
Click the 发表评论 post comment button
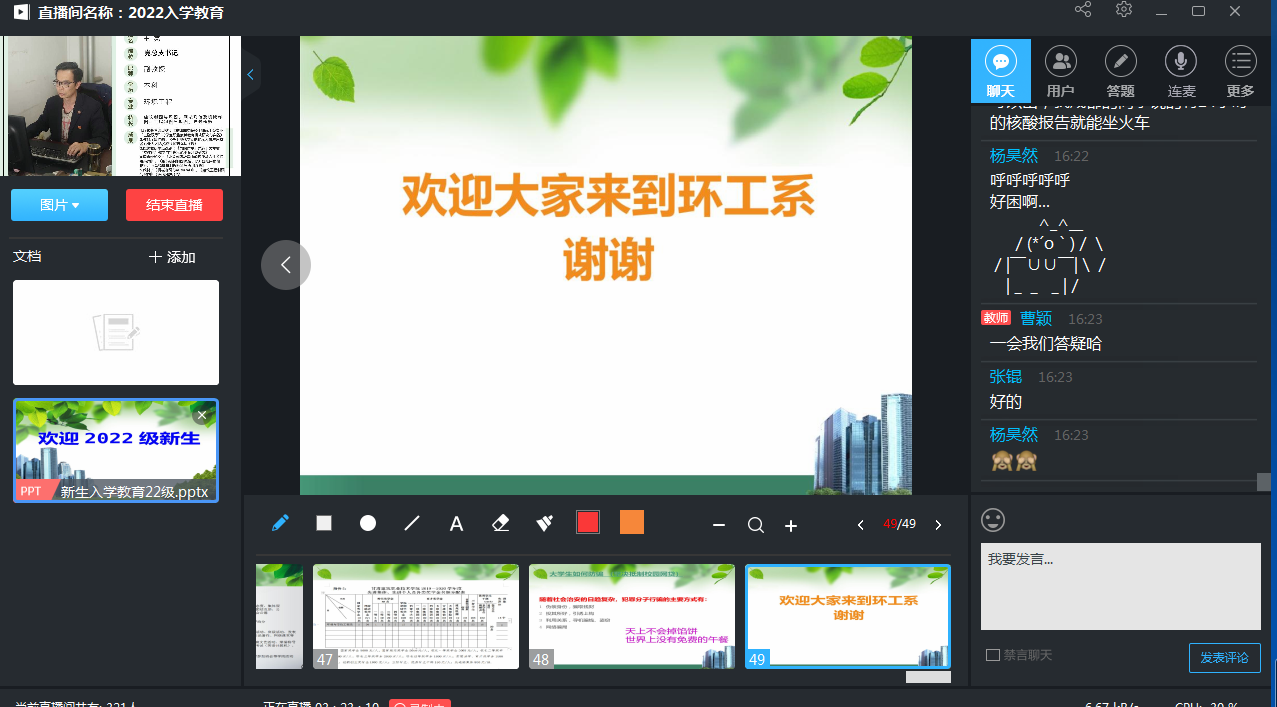click(x=1224, y=658)
